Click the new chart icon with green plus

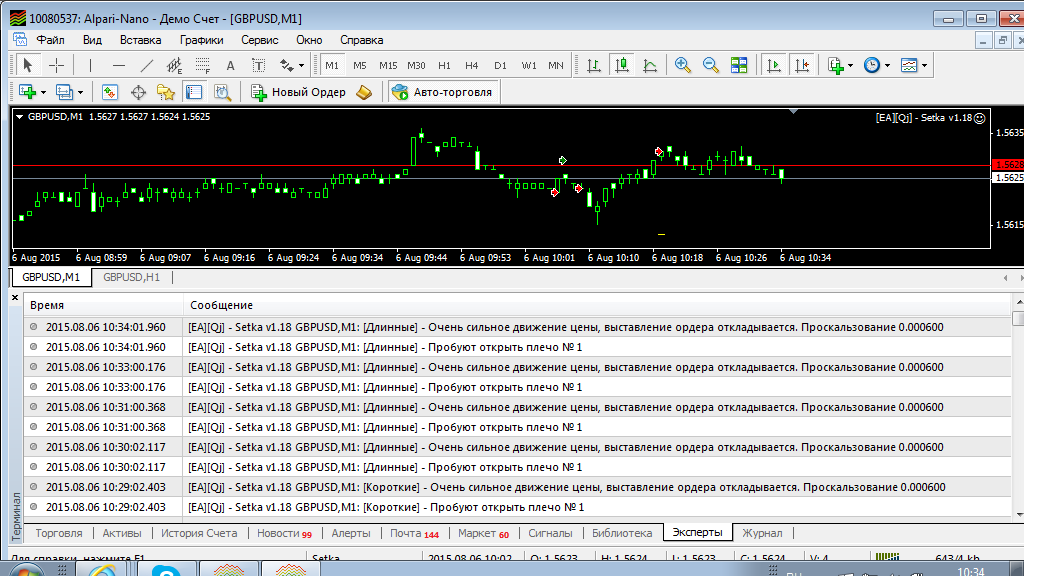click(x=27, y=92)
